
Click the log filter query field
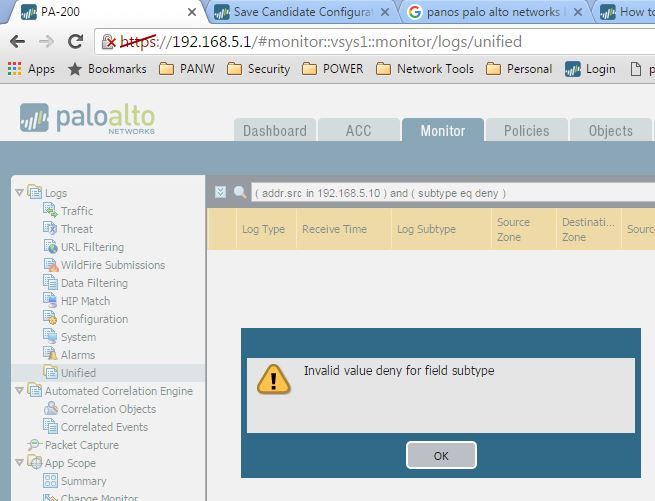(453, 193)
